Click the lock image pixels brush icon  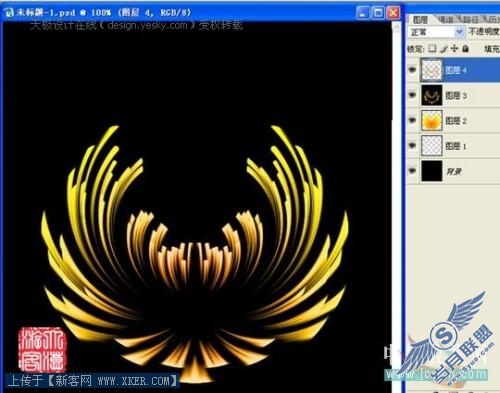click(x=443, y=49)
